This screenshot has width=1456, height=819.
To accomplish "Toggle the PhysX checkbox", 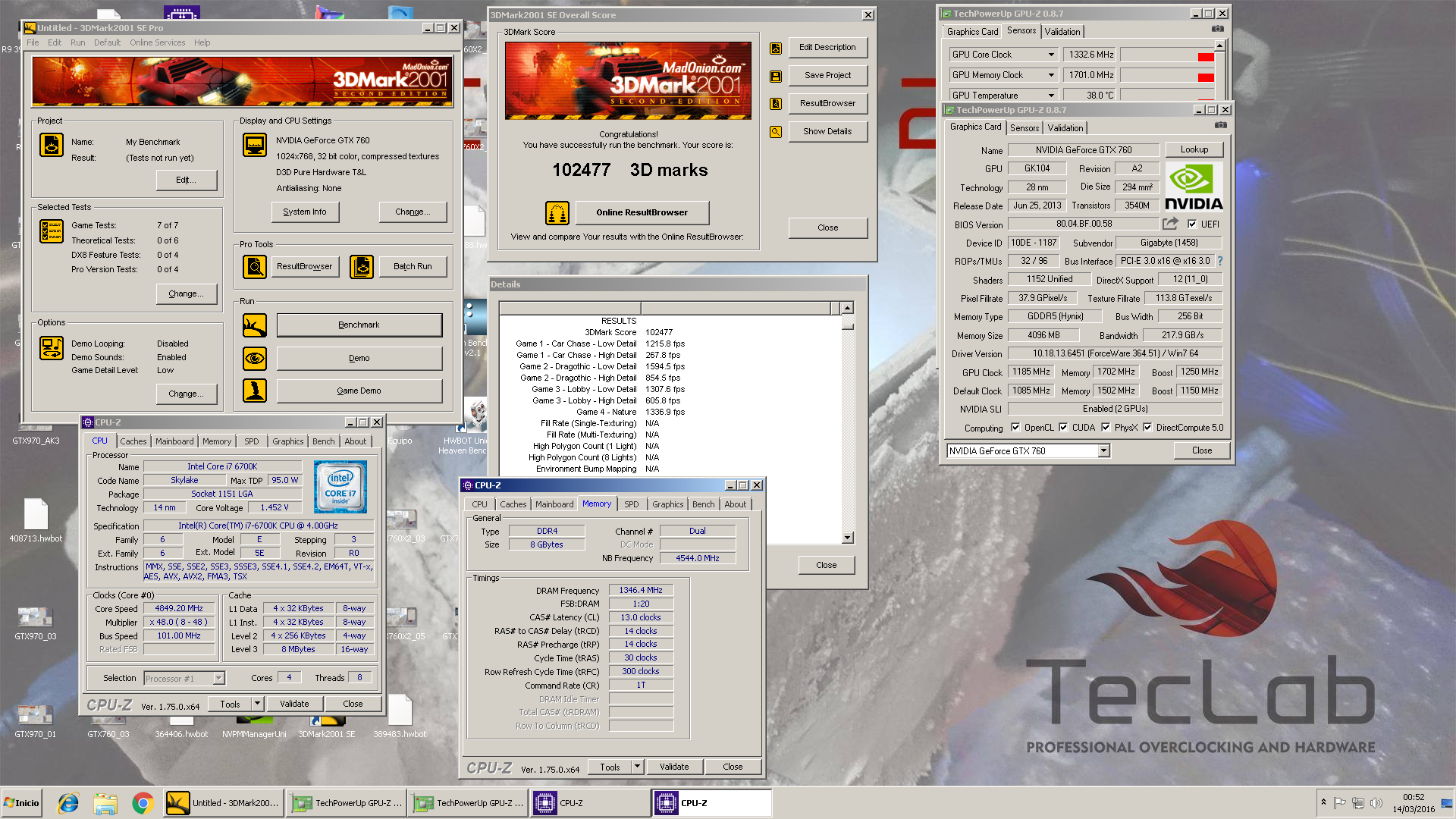I will coord(1106,428).
